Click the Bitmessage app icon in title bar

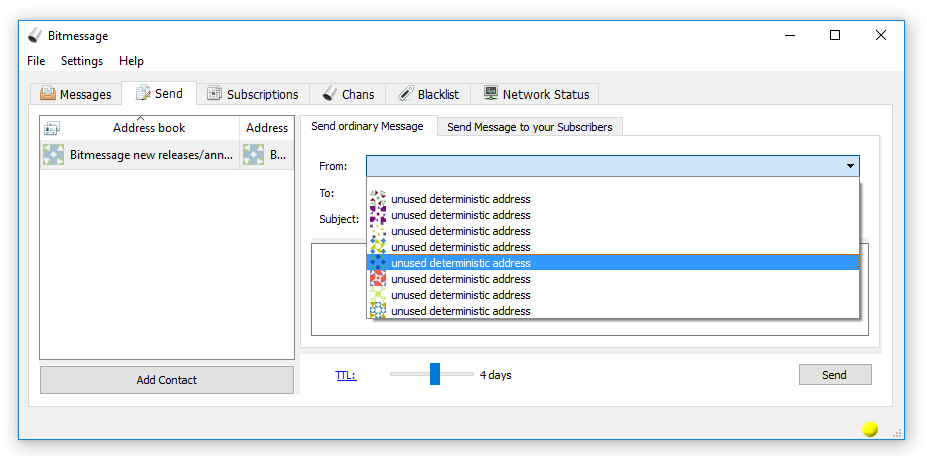click(x=35, y=35)
